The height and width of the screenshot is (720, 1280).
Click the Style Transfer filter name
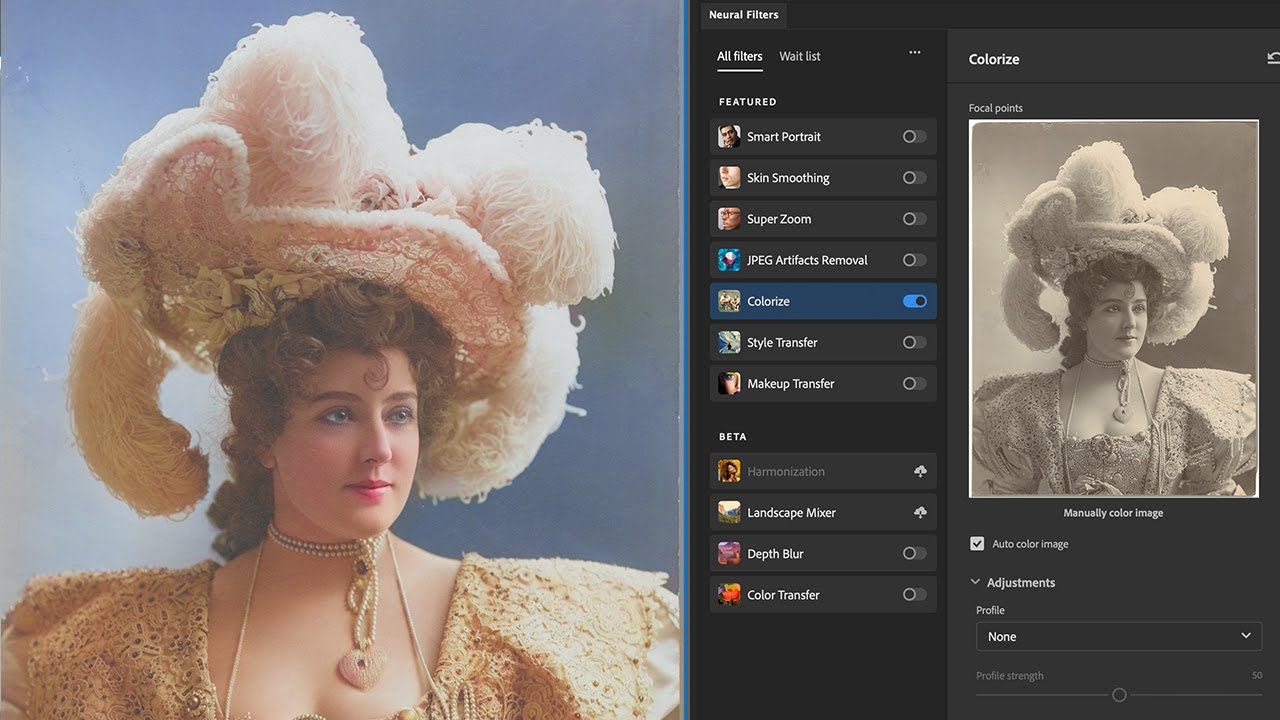(782, 342)
